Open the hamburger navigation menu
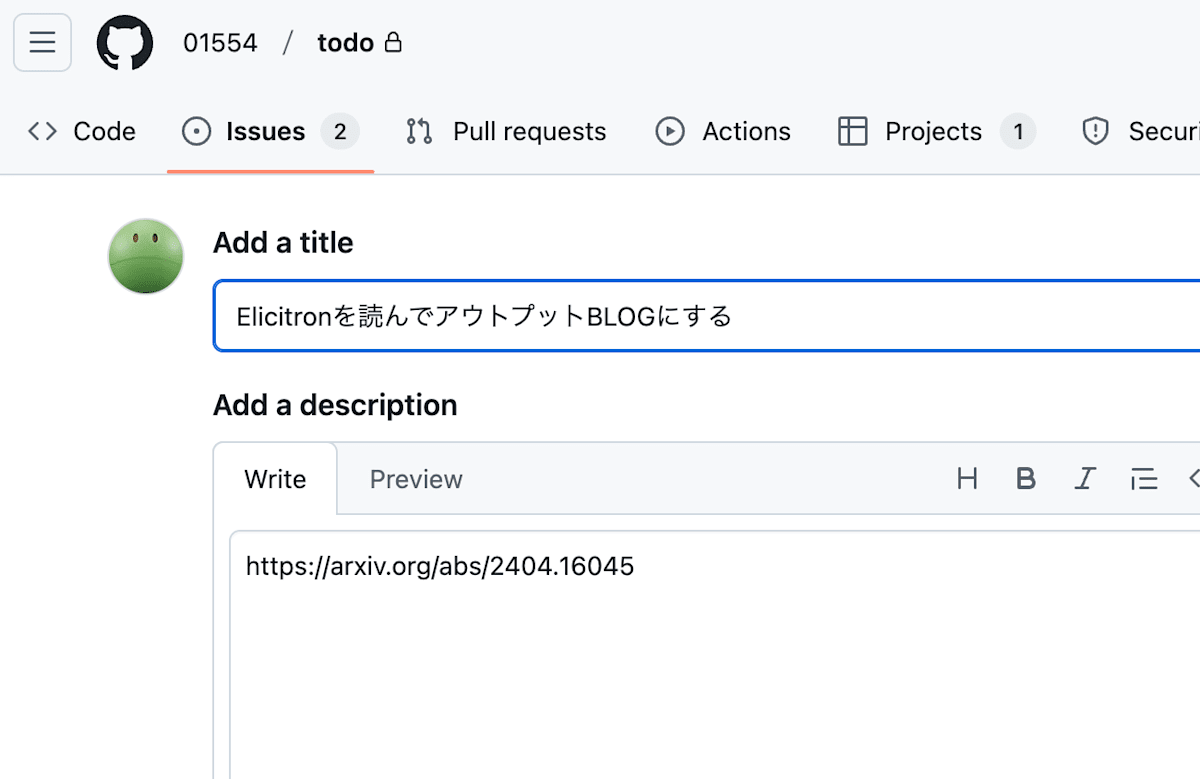 [42, 43]
